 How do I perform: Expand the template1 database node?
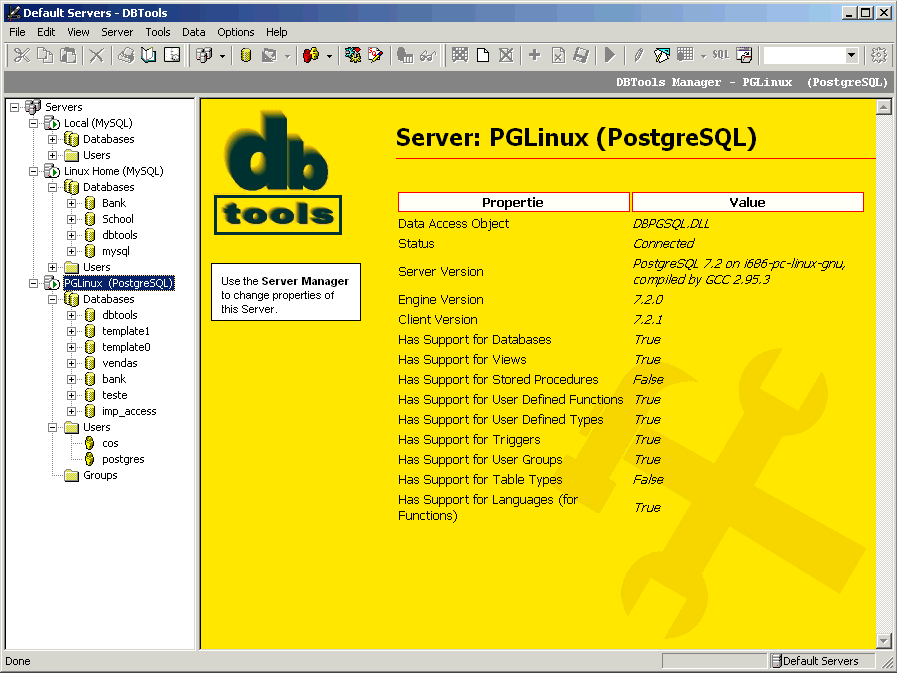[x=72, y=331]
